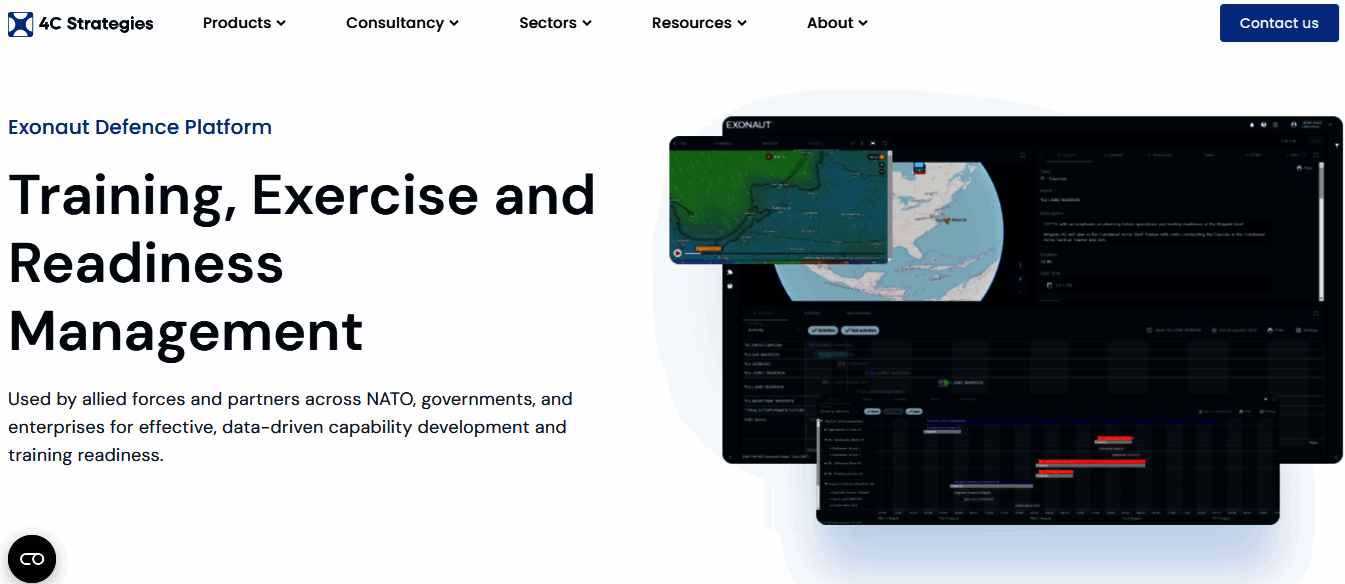Toggle the 'Activities' filter chip
This screenshot has width=1345, height=584.
click(822, 330)
